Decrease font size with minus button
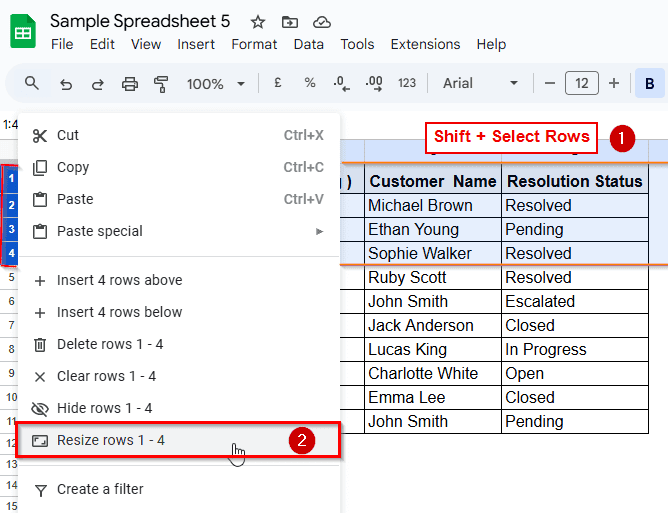668x513 pixels. click(x=550, y=83)
